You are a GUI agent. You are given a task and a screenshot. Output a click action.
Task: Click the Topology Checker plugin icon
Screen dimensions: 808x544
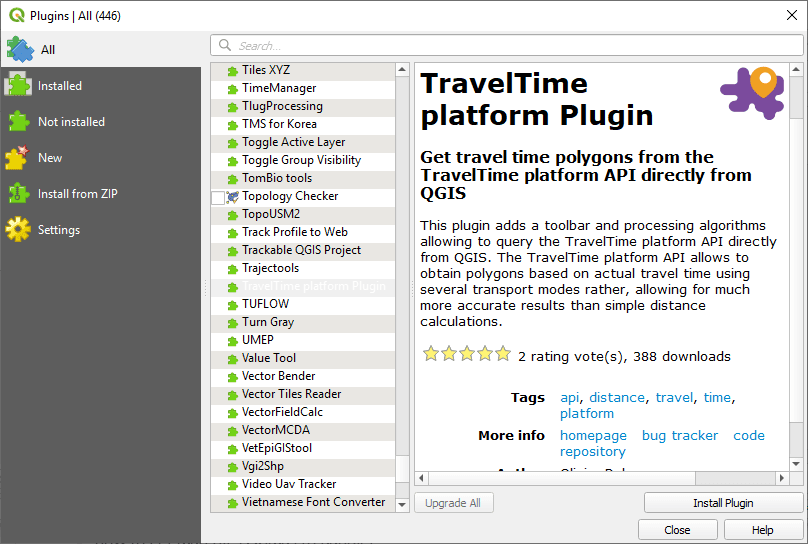click(233, 197)
